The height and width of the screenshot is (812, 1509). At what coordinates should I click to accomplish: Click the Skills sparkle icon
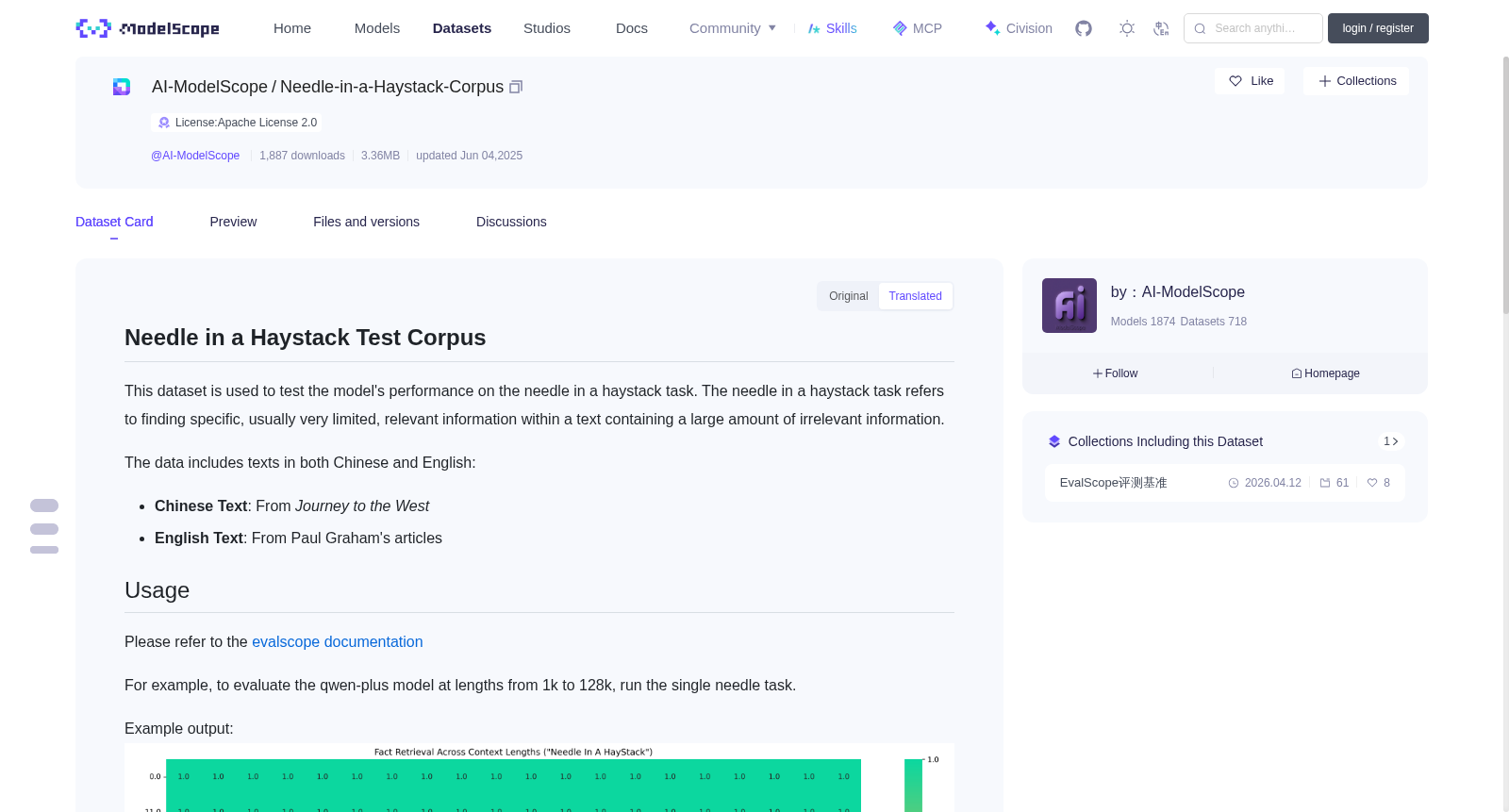814,28
